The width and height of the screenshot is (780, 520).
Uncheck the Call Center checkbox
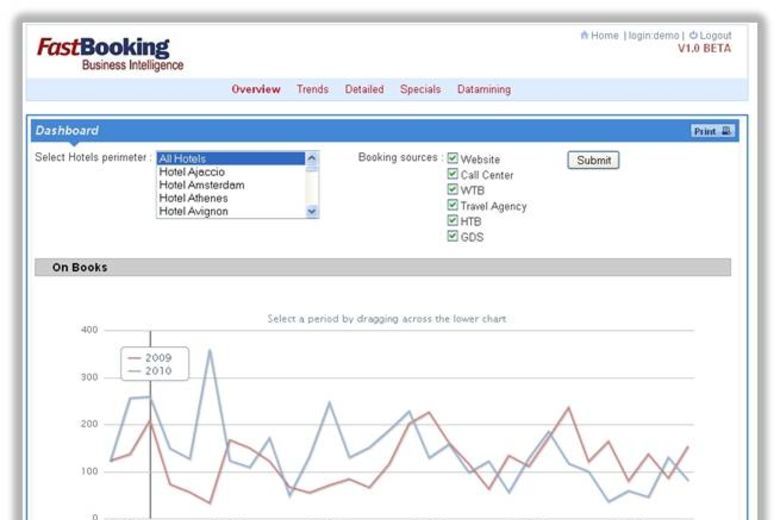[x=452, y=174]
